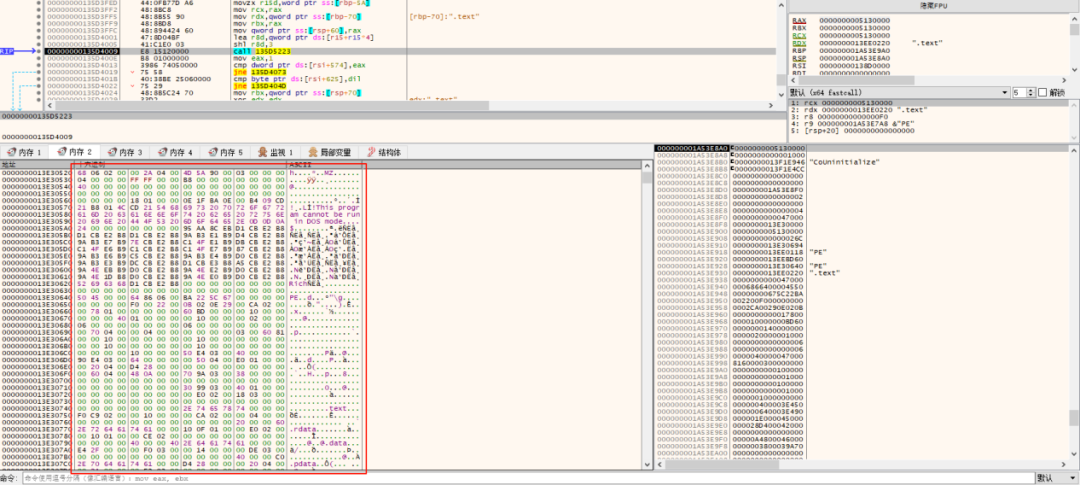The width and height of the screenshot is (1080, 485).
Task: Open the 内存 5 tab
Action: [227, 152]
